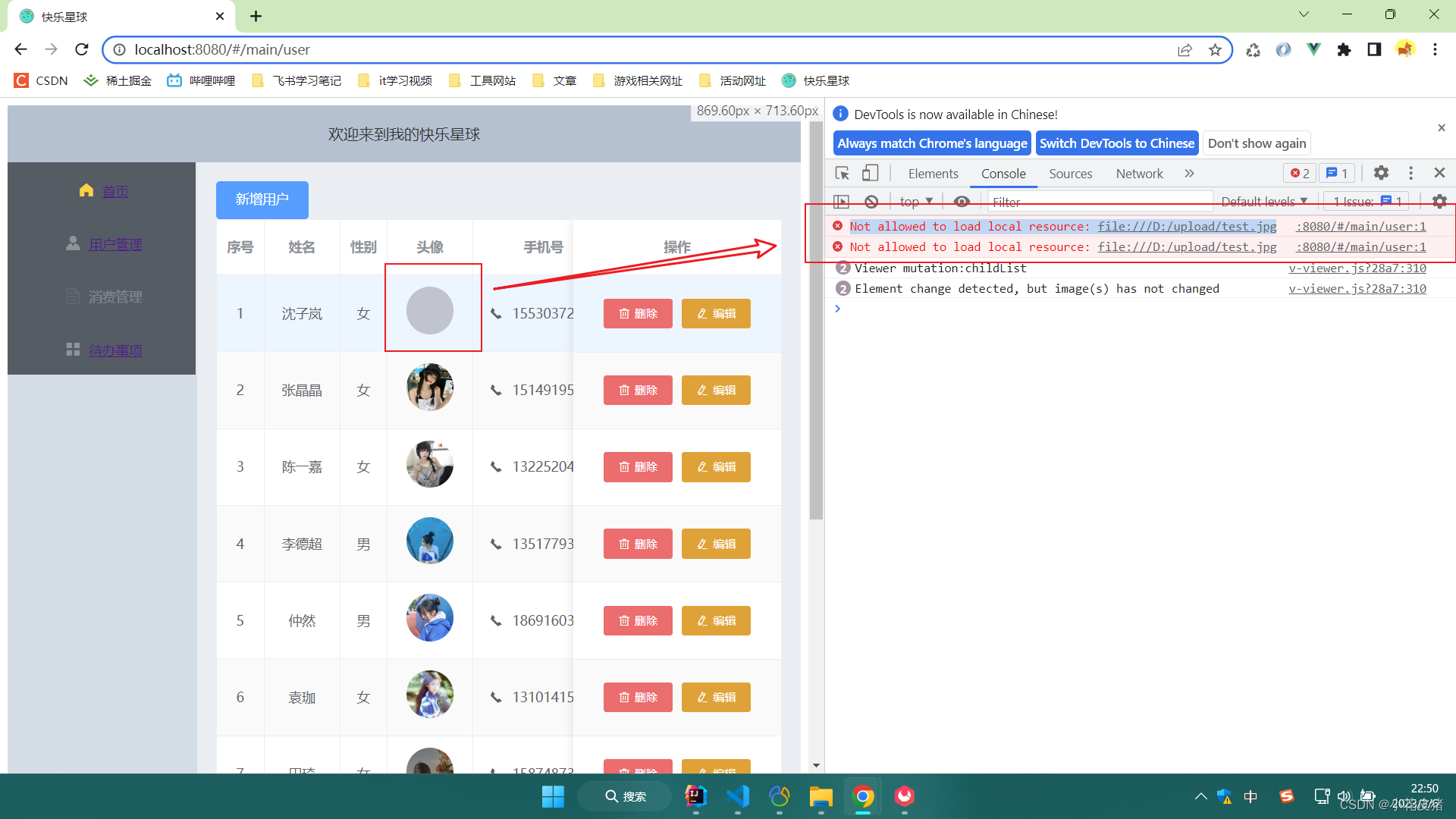Click 编辑 button for 沈子岚 row

click(716, 313)
